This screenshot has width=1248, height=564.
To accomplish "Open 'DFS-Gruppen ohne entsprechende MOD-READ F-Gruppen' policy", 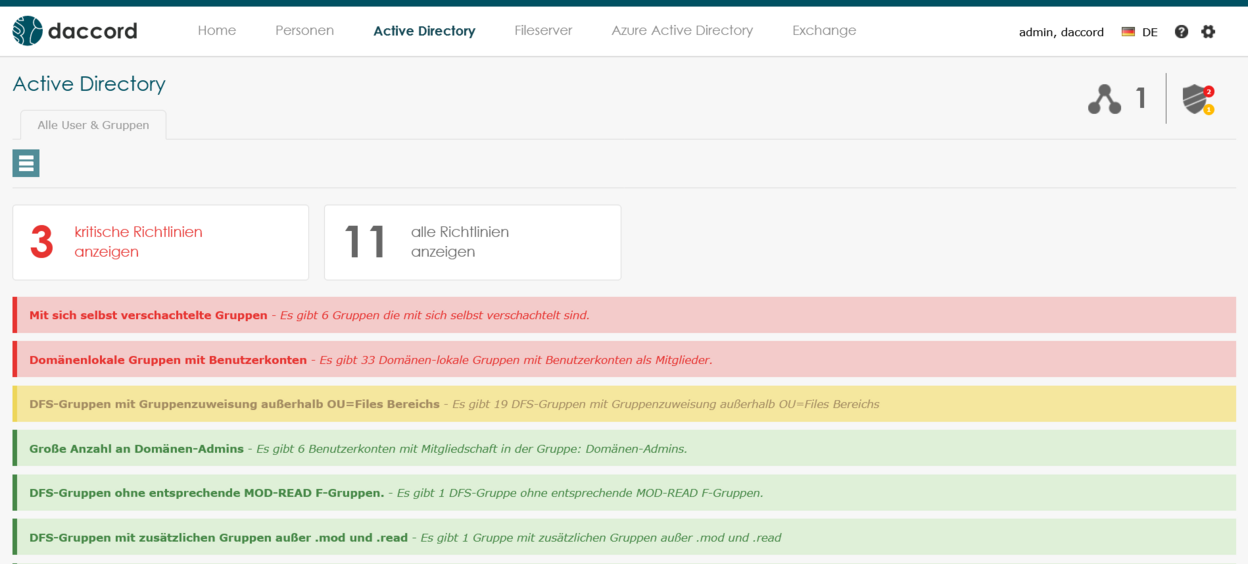I will click(624, 493).
